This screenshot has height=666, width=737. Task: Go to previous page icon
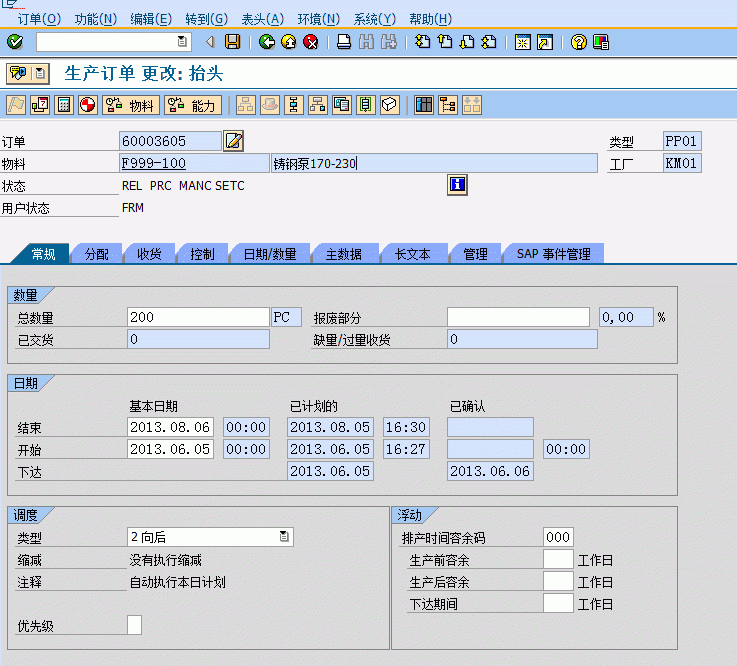tap(445, 42)
